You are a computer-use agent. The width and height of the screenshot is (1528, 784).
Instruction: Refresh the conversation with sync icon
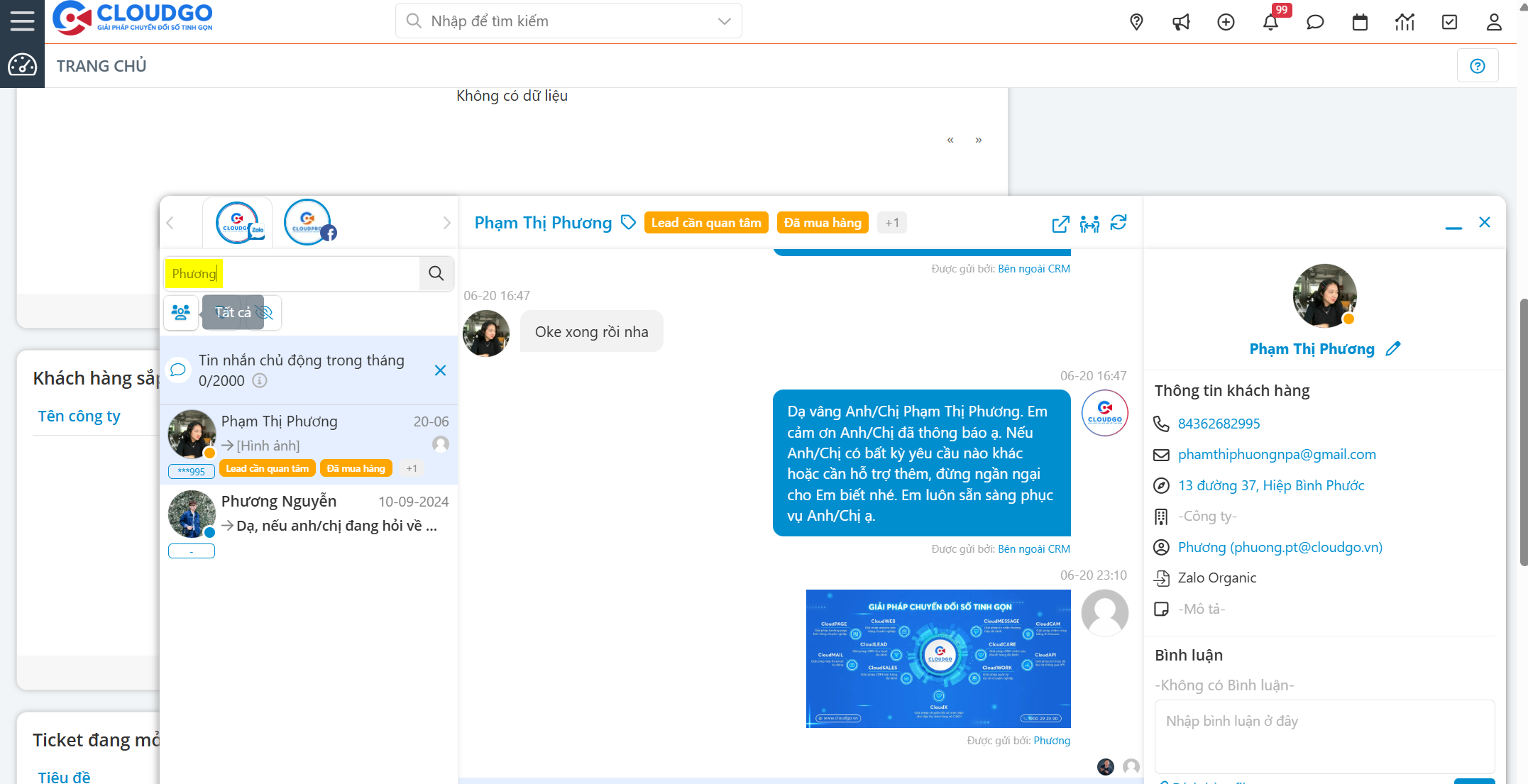(1119, 223)
